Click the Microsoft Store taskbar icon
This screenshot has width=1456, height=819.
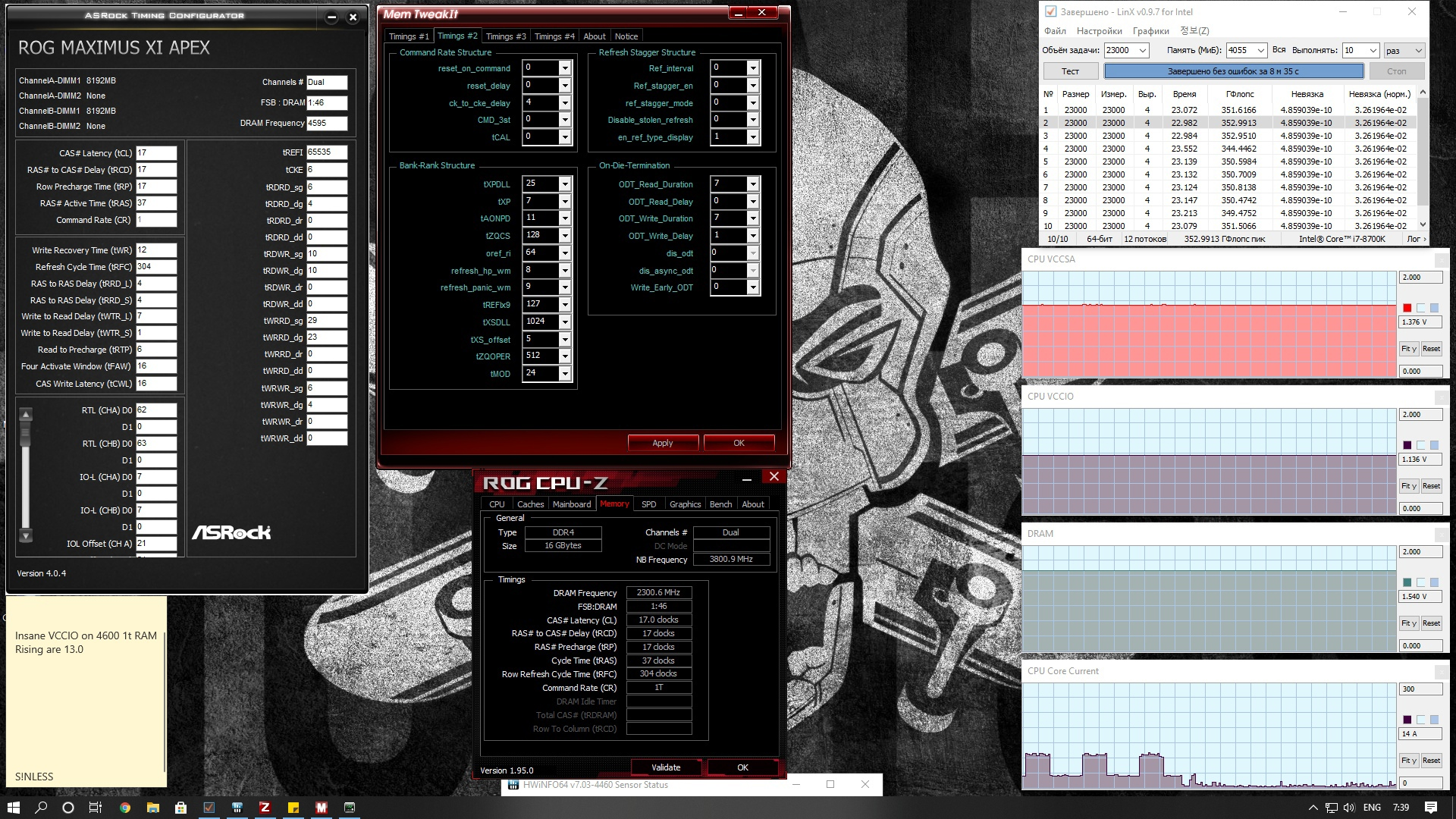coord(180,808)
